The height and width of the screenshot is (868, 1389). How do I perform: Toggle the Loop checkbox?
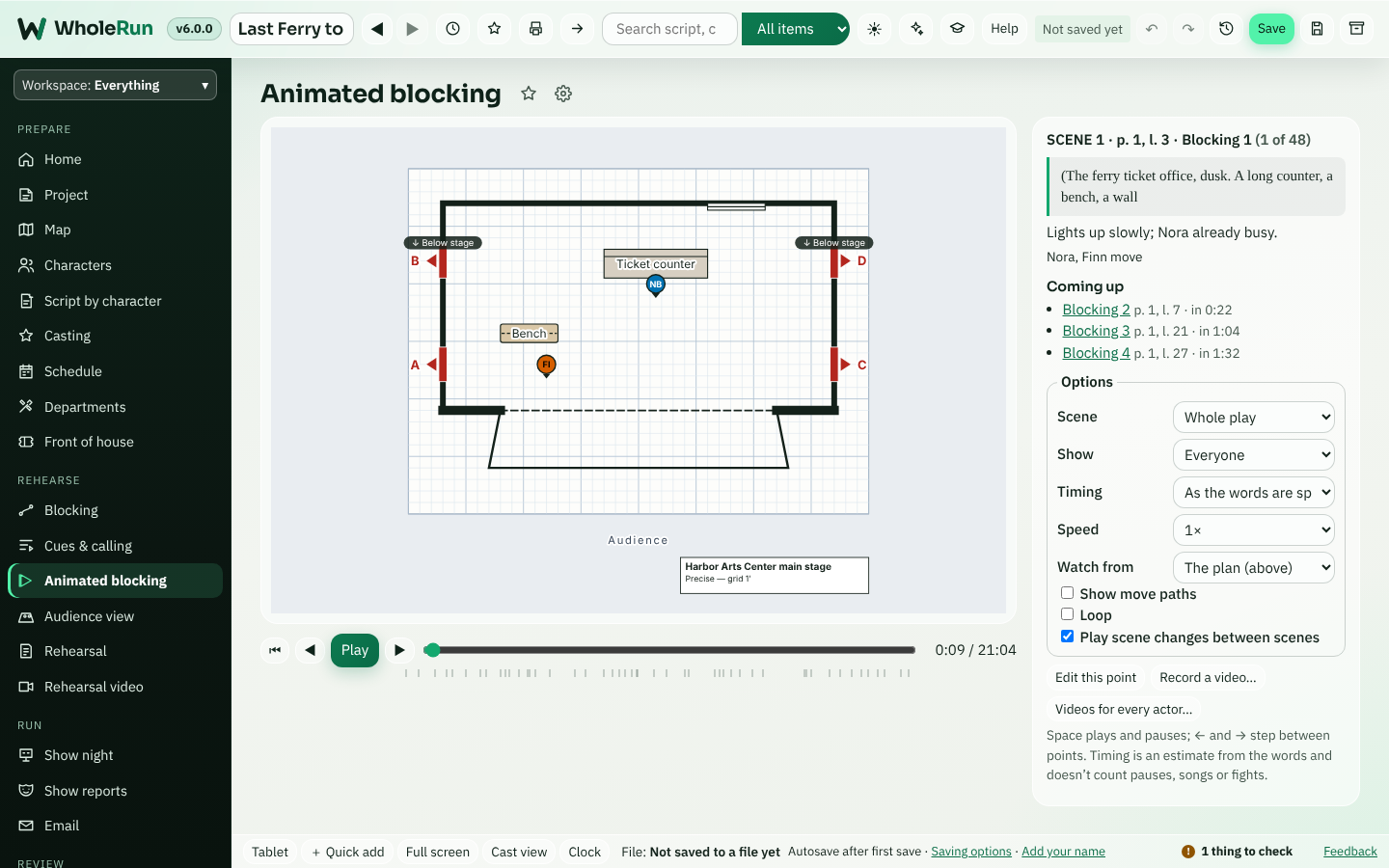[x=1067, y=614]
